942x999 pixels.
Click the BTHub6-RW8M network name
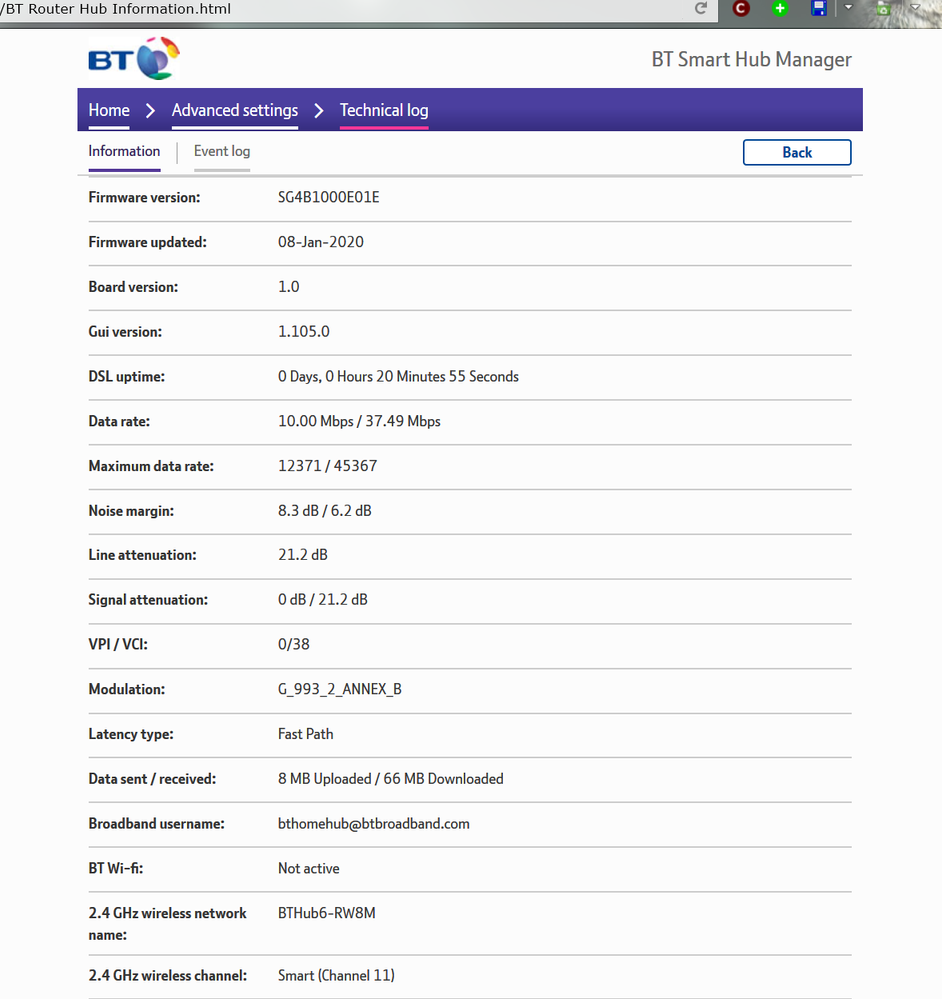[326, 913]
